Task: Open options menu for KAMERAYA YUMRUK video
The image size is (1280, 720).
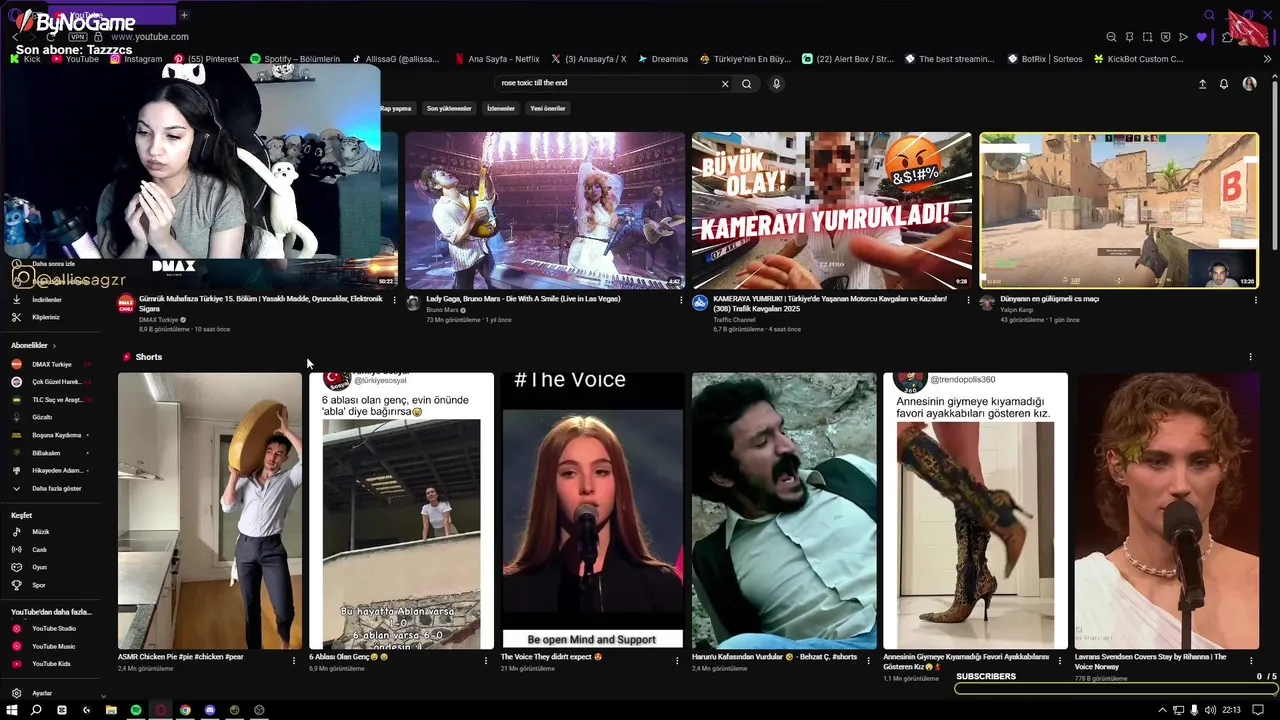Action: [x=968, y=300]
